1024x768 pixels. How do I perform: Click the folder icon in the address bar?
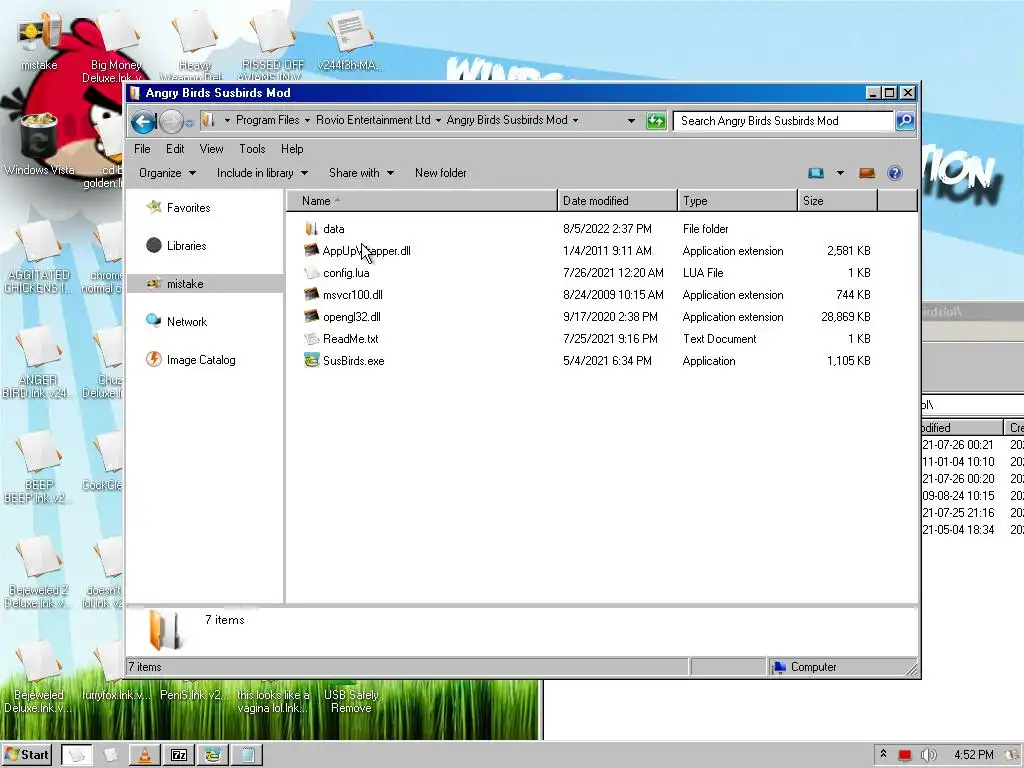point(208,120)
